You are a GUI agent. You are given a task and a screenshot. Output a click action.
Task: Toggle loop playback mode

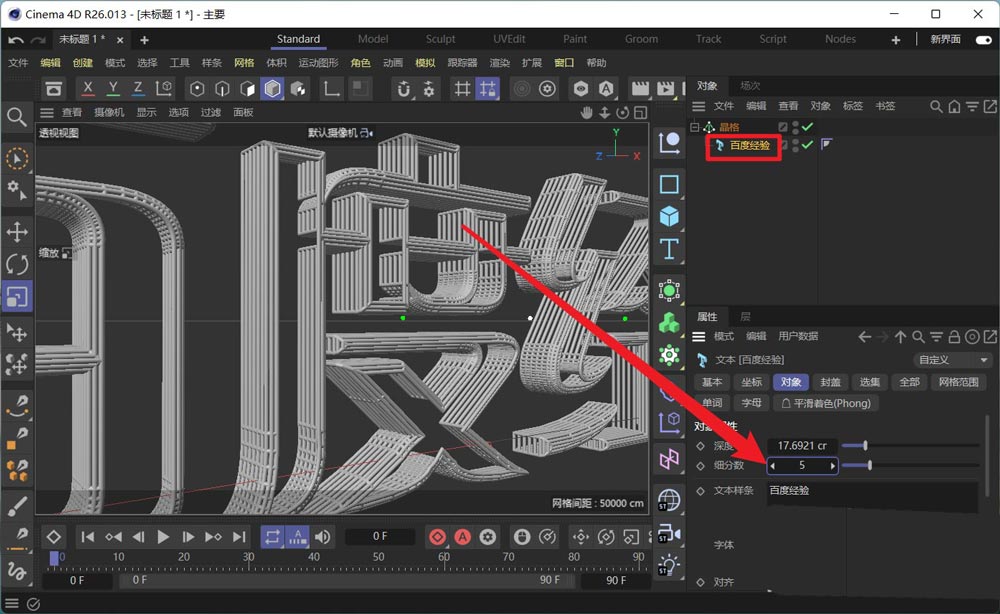point(272,537)
